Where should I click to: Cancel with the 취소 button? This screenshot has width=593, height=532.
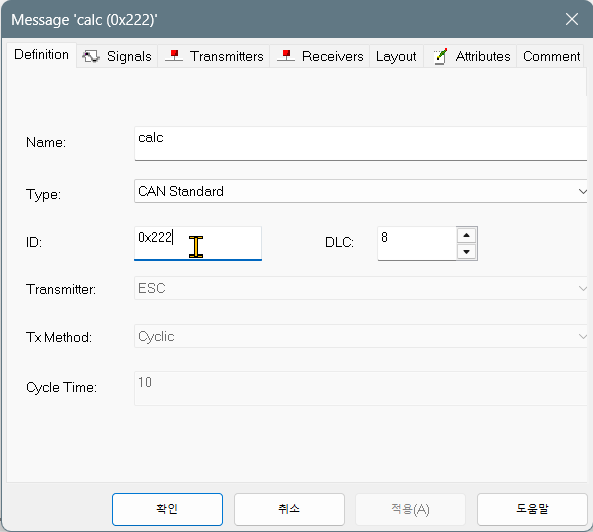point(289,509)
